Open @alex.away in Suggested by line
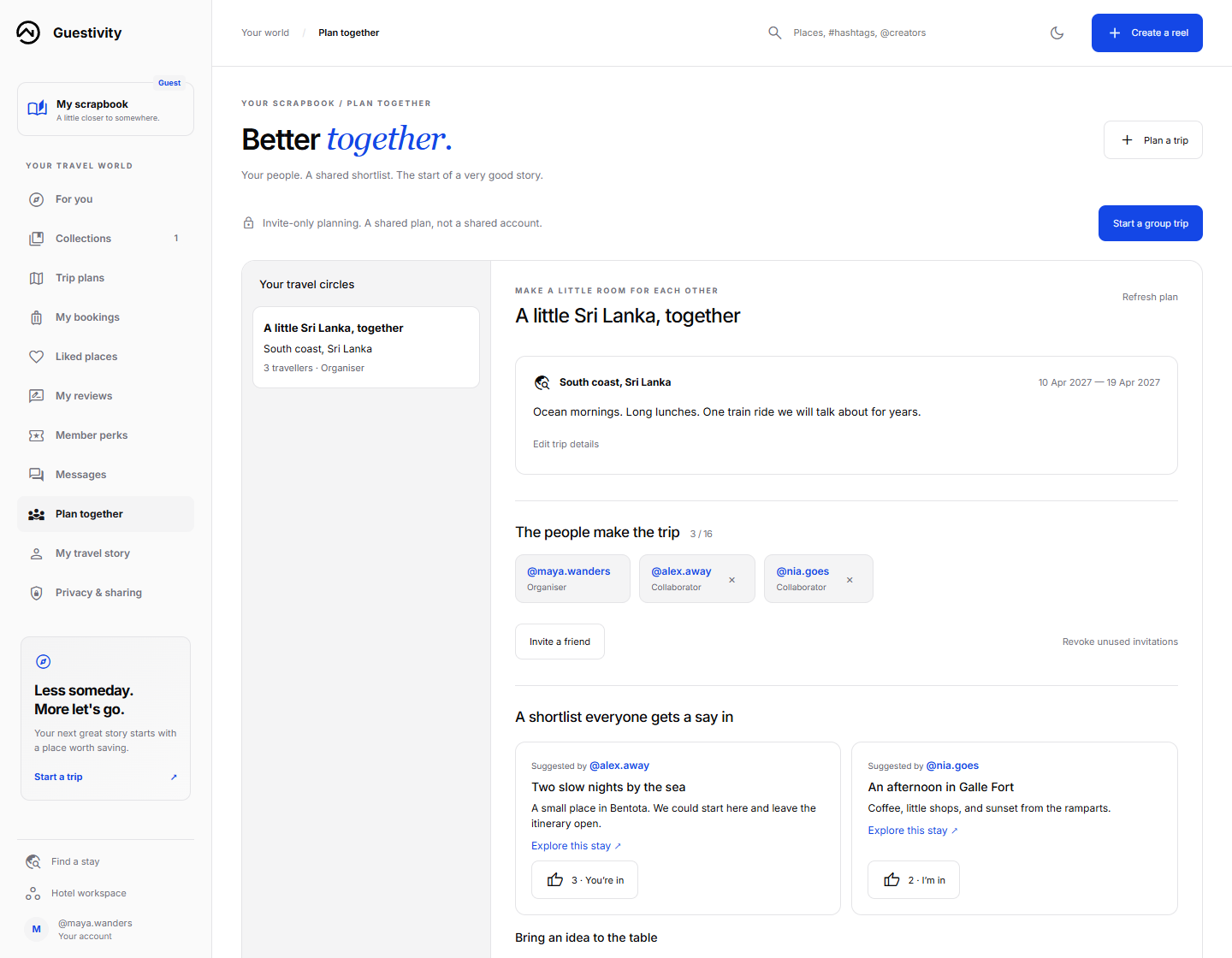The width and height of the screenshot is (1232, 958). pos(619,766)
